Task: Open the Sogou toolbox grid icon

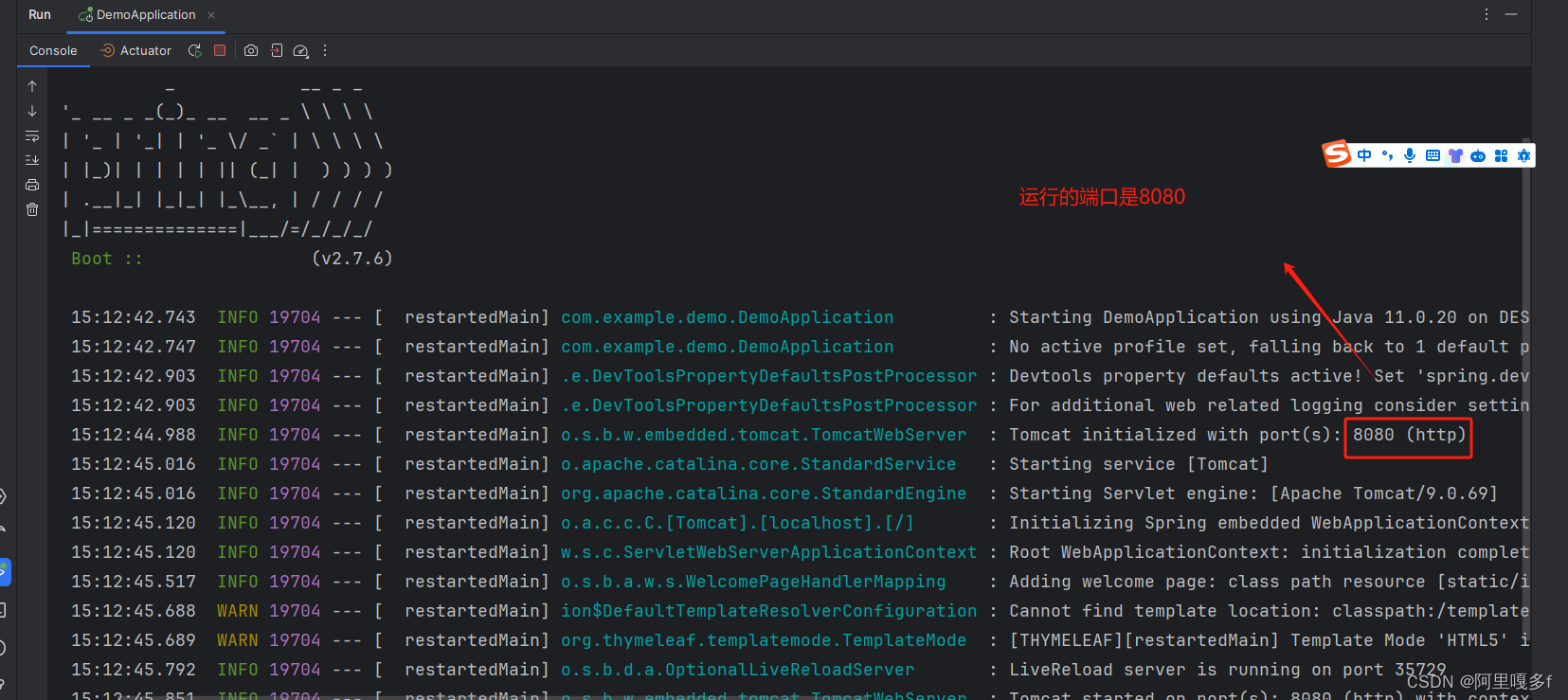Action: tap(1501, 155)
